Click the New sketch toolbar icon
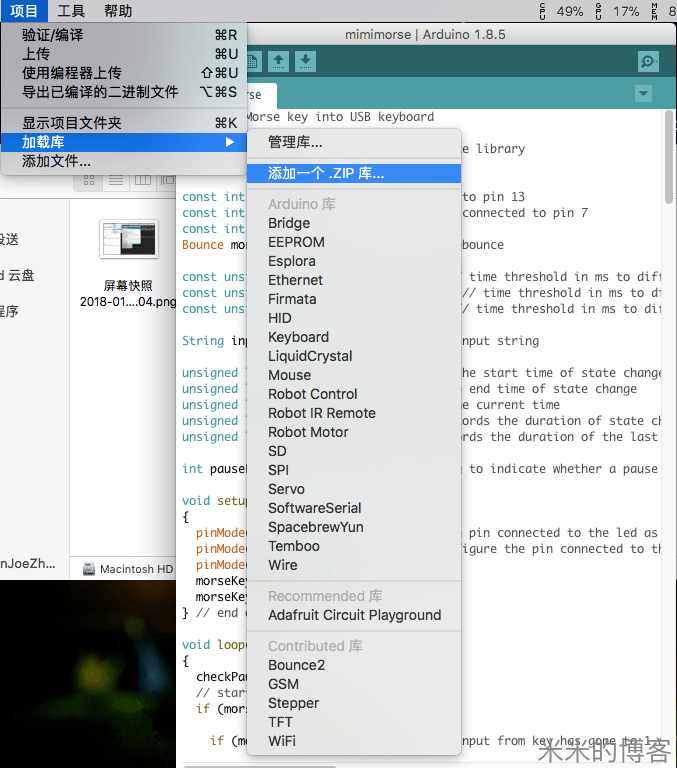 coord(253,61)
